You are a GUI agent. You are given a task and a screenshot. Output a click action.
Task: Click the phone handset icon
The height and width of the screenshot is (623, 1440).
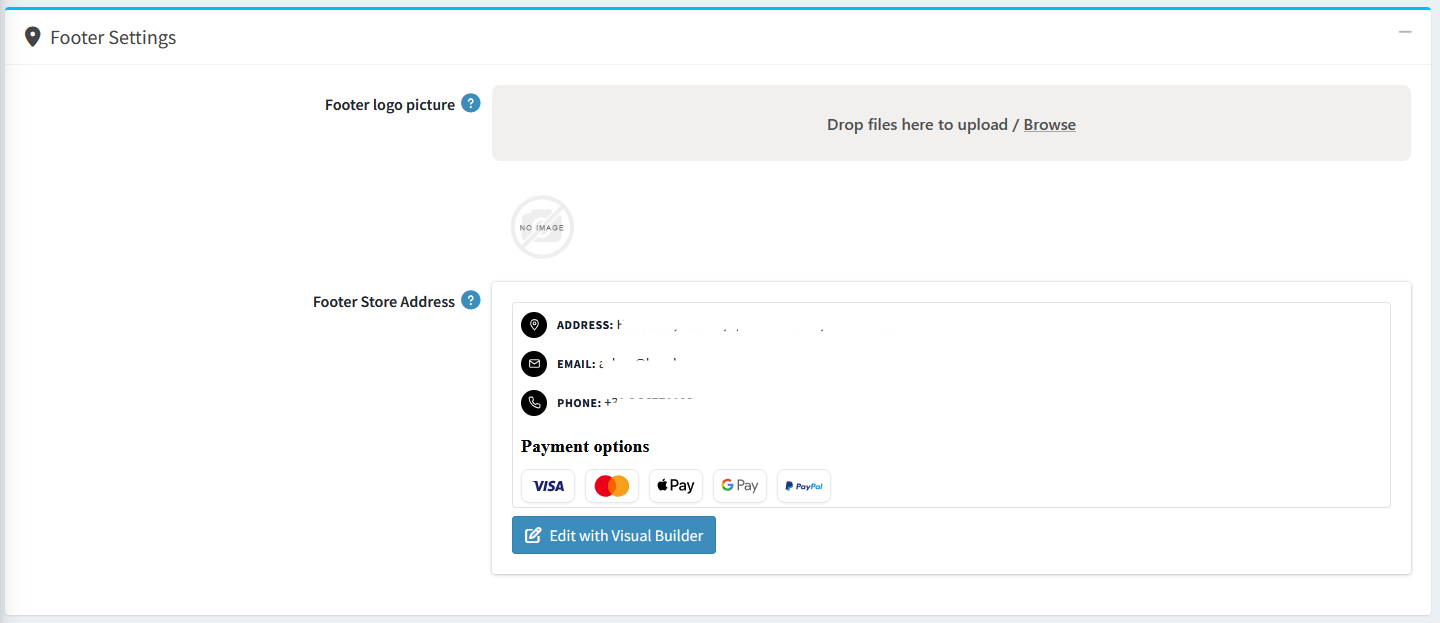(x=534, y=403)
